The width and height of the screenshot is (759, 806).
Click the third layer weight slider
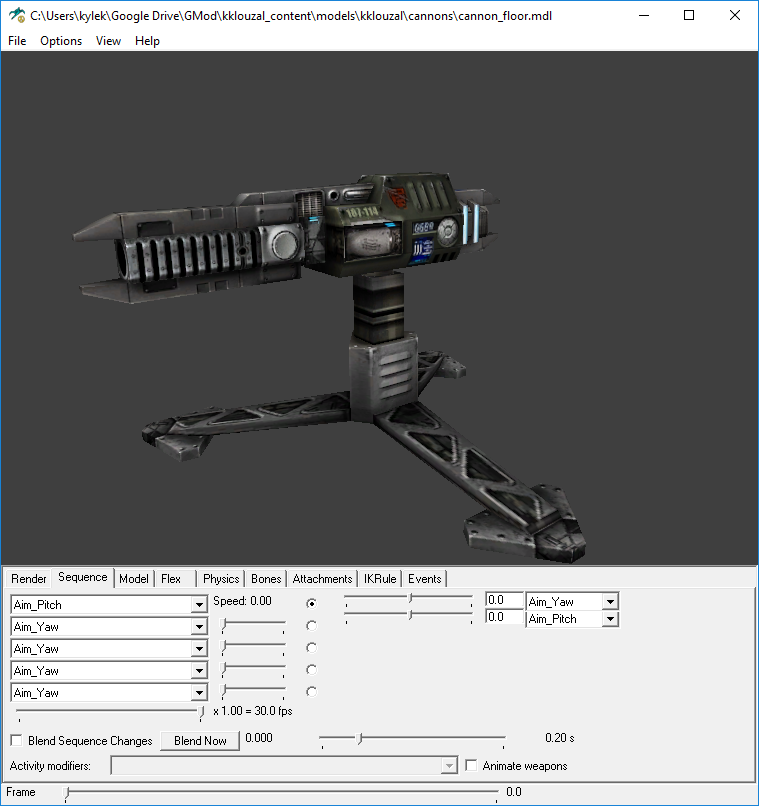click(x=253, y=648)
